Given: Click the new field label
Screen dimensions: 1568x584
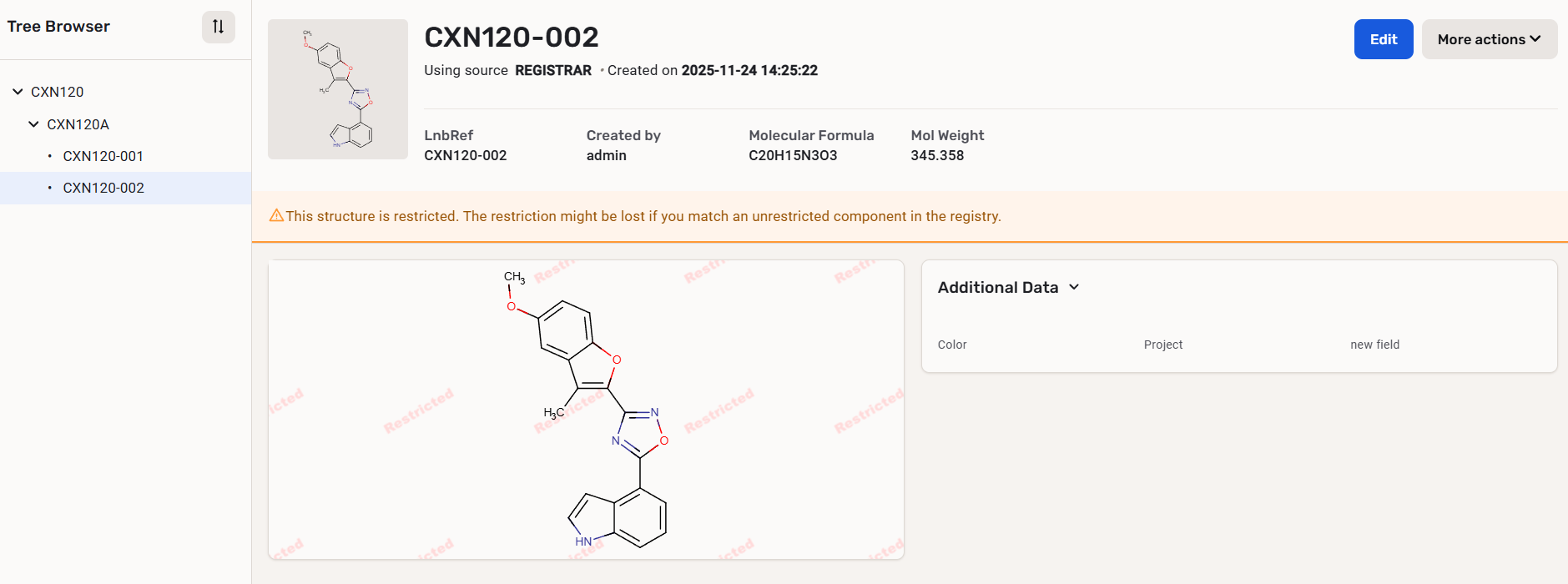Looking at the screenshot, I should point(1374,345).
